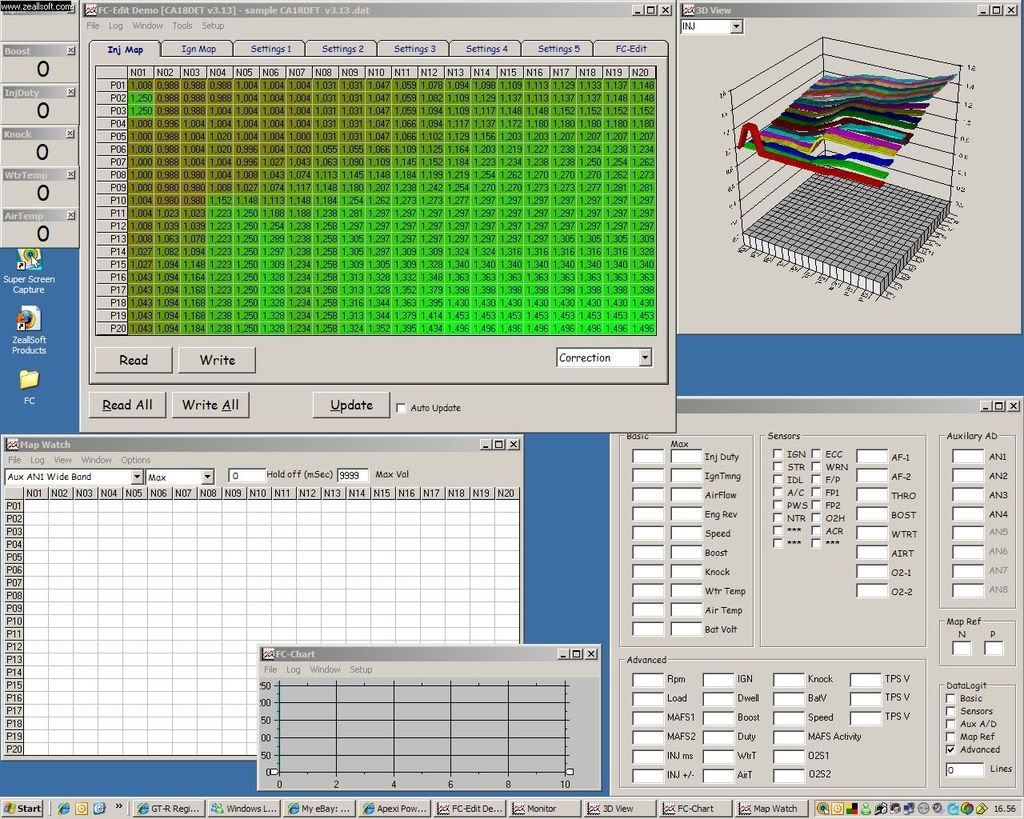Click the Start button in taskbar
The image size is (1024, 819).
(23, 809)
